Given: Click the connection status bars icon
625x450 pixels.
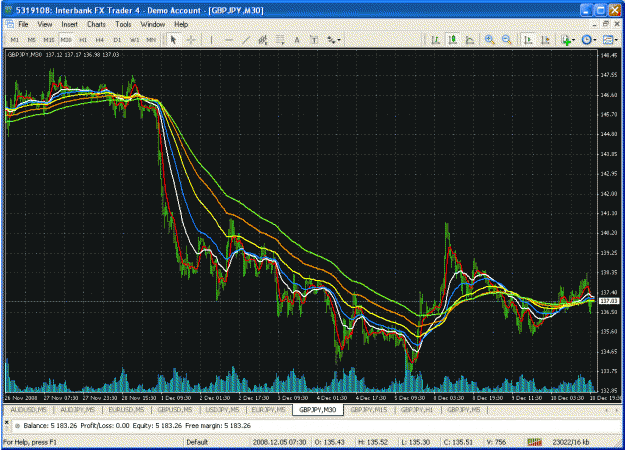Looking at the screenshot, I should 535,442.
